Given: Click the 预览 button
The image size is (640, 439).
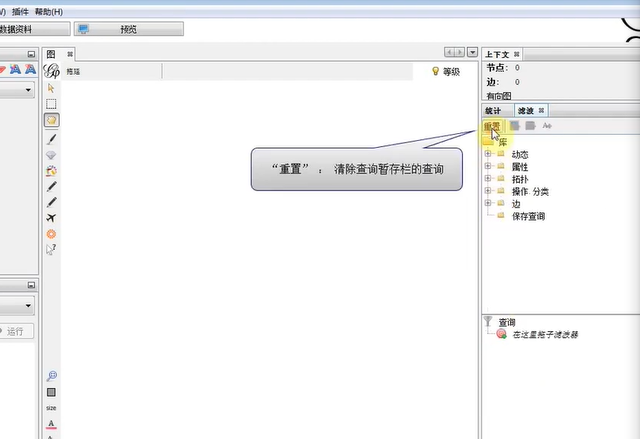Looking at the screenshot, I should [x=129, y=29].
